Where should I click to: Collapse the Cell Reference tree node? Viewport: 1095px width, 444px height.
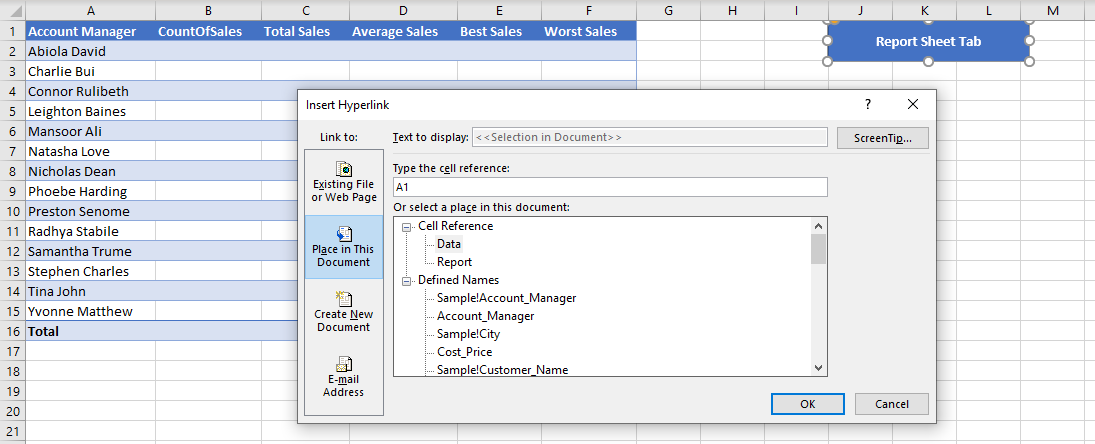tap(407, 227)
